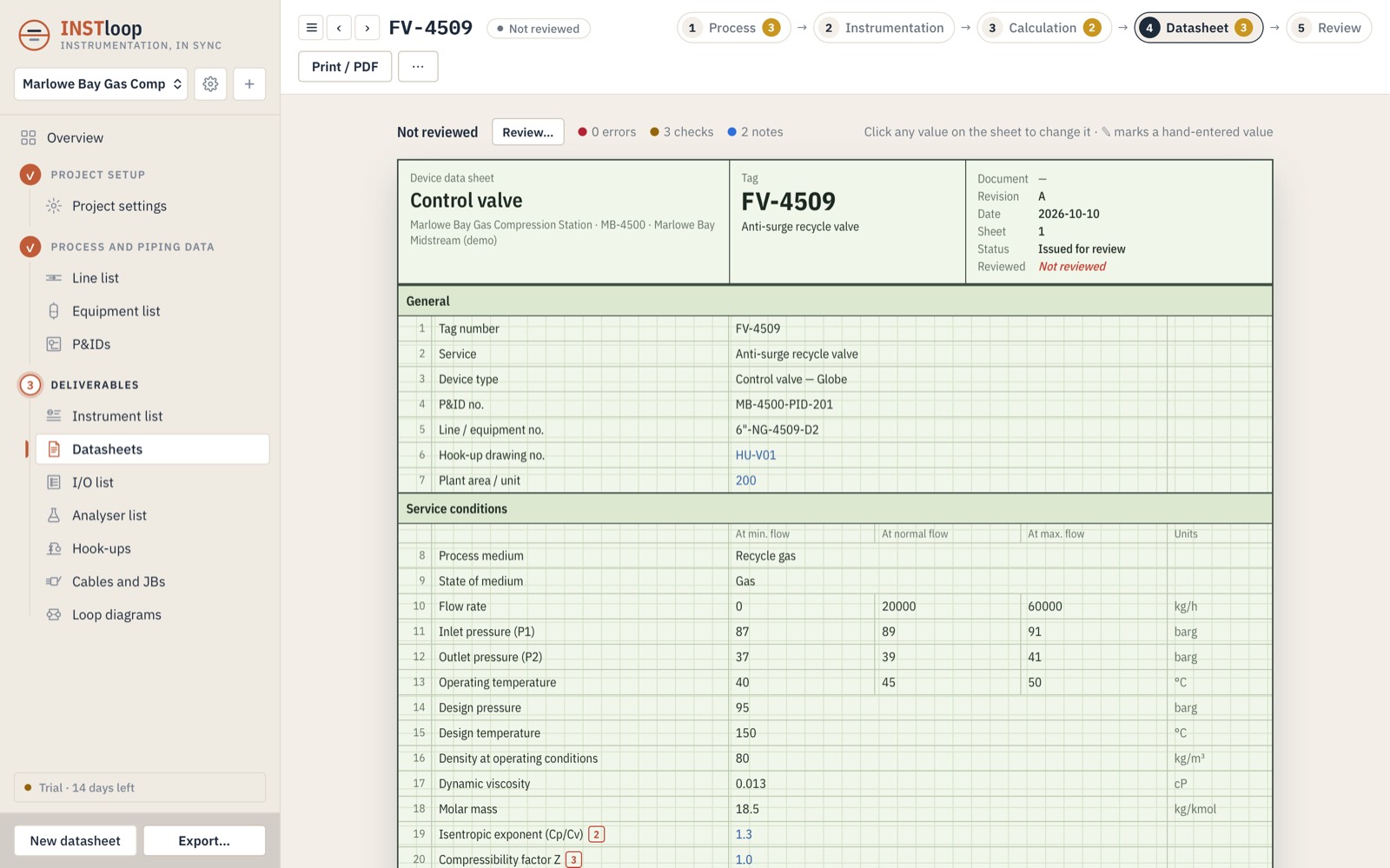1390x868 pixels.
Task: Open Overview from the sidebar
Action: [x=142, y=137]
